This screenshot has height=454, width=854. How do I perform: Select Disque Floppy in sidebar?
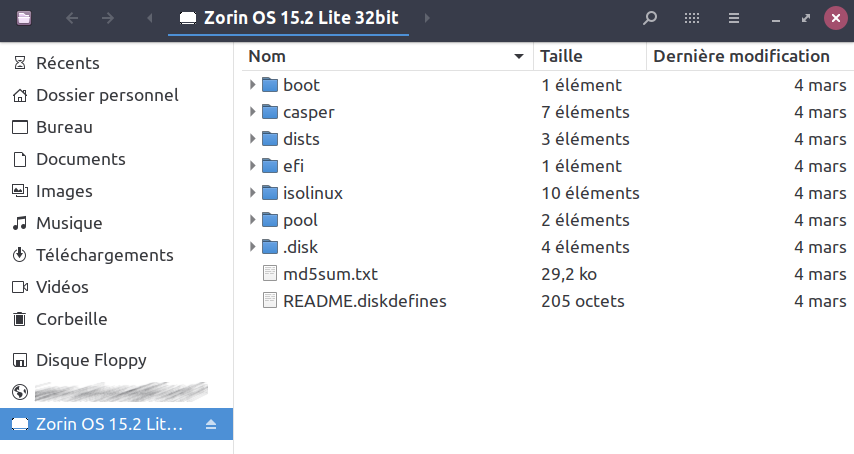pos(91,360)
